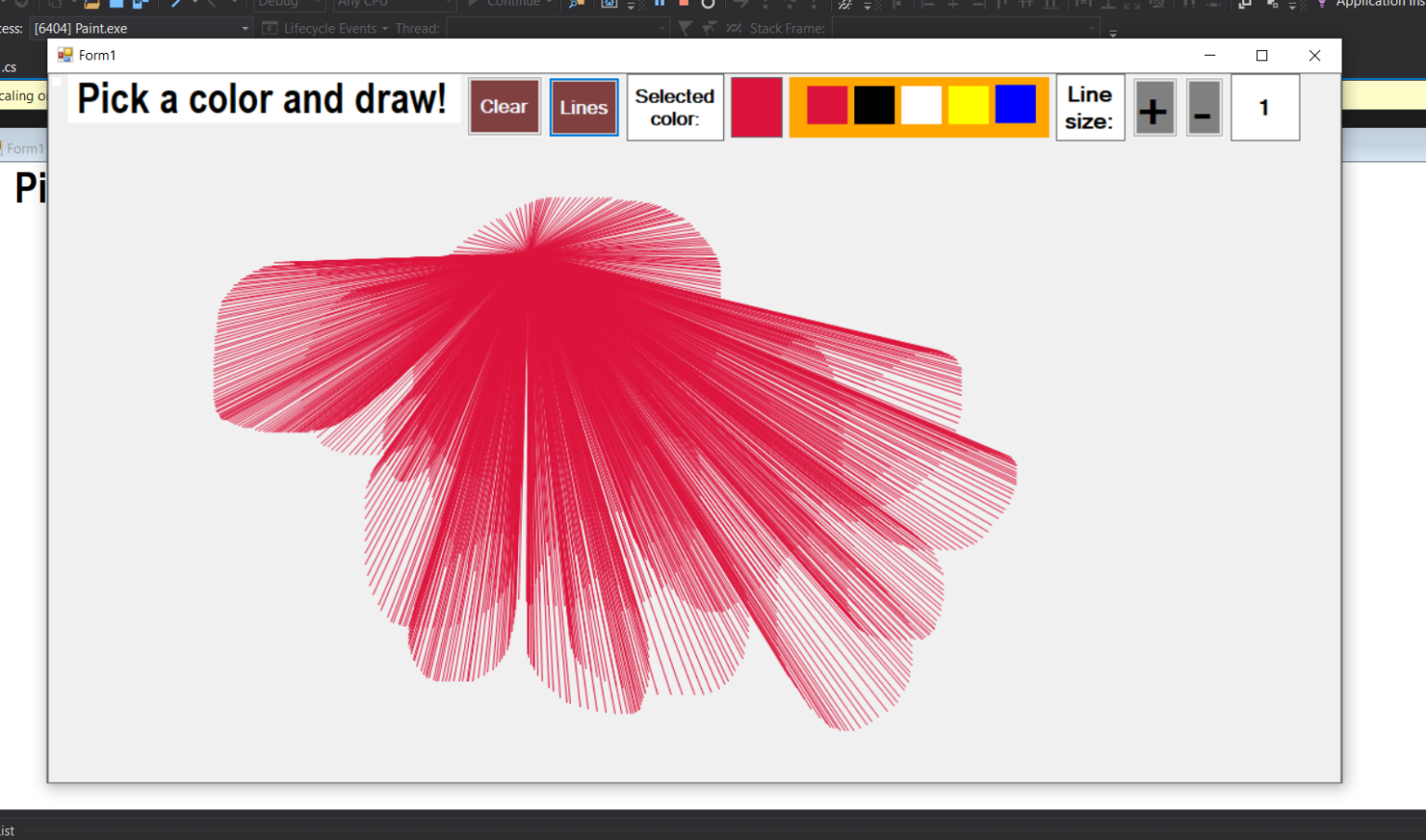Switch to the Form1 designer tab behind
1426x840 pixels.
(x=24, y=149)
